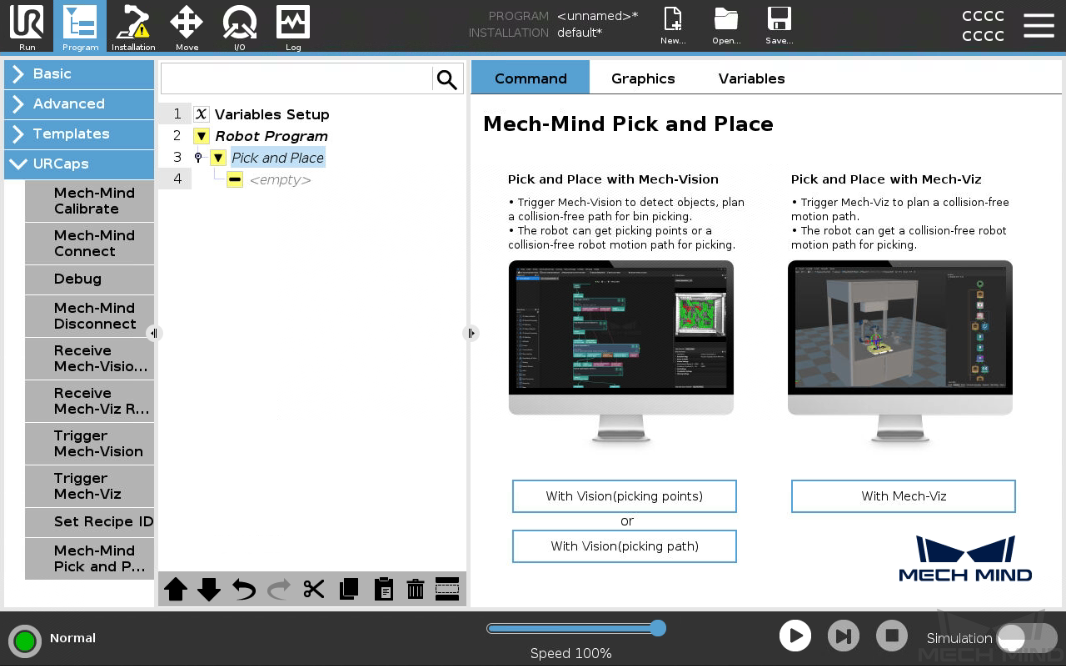This screenshot has width=1066, height=666.
Task: Paste the copied node
Action: (x=383, y=589)
